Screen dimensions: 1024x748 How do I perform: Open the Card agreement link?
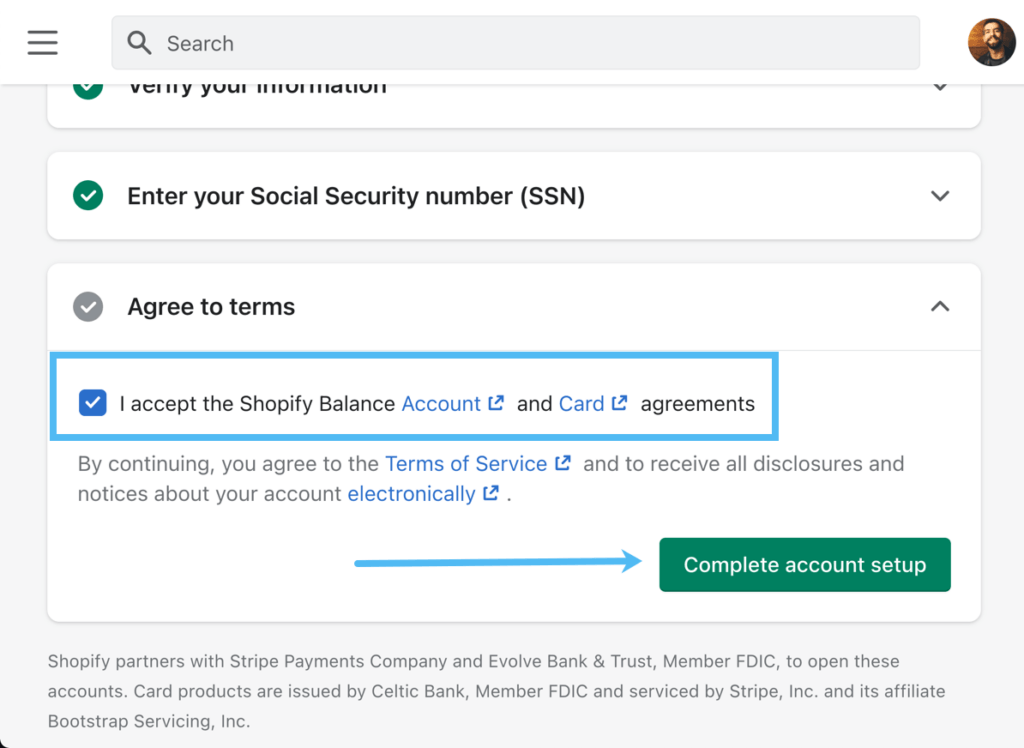coord(581,404)
